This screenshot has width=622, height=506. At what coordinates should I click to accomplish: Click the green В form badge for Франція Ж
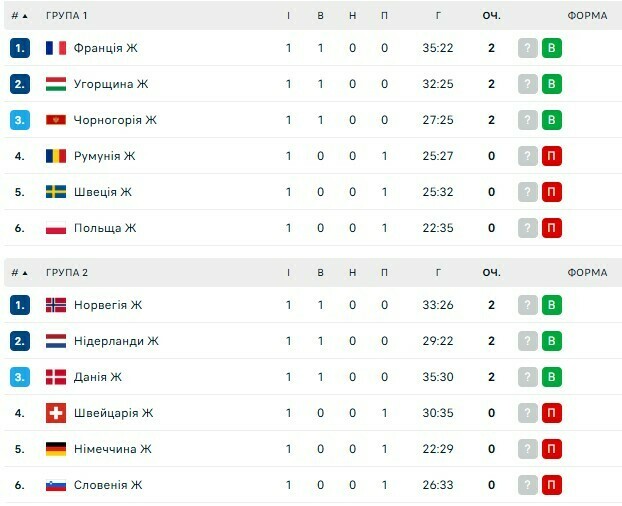click(x=551, y=48)
